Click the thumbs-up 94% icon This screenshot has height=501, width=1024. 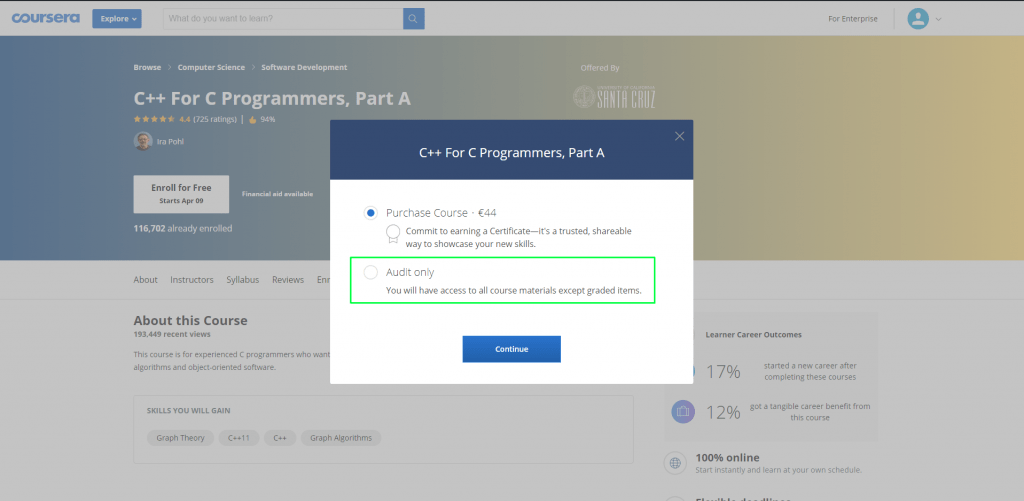coord(253,120)
